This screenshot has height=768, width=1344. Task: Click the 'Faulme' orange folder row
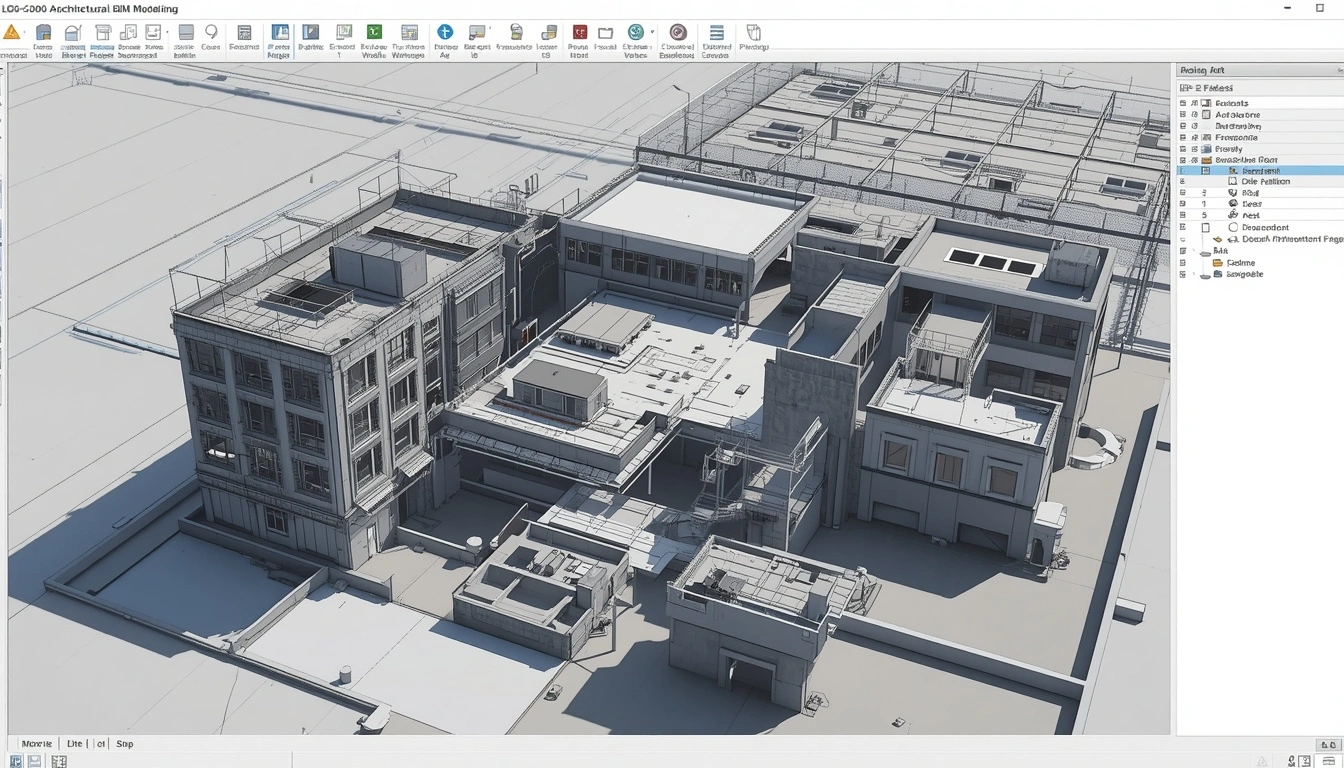click(1261, 263)
